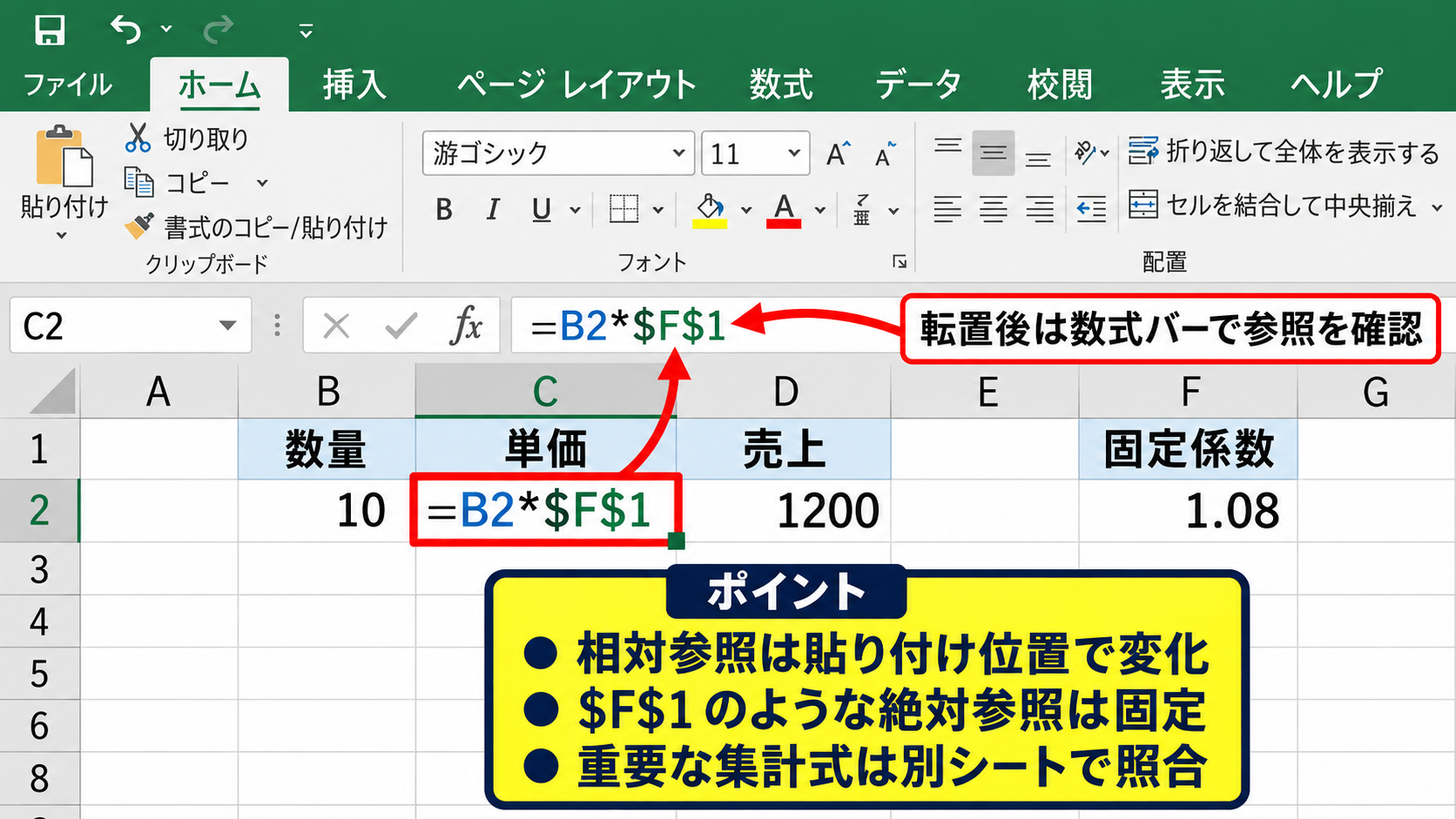Expand the 貼り付け options arrow
This screenshot has height=819, width=1456.
coord(61,236)
